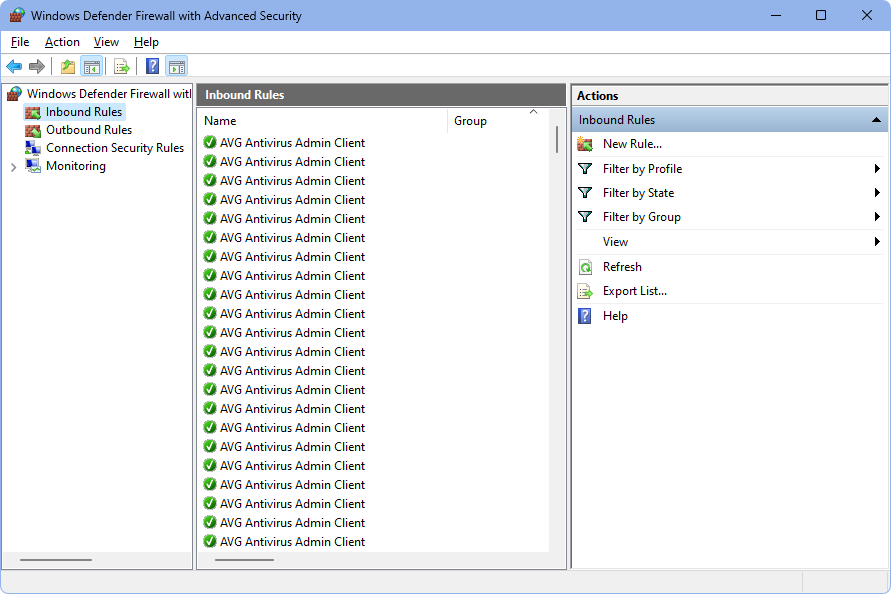The image size is (894, 596).
Task: Click the Forward arrow toolbar icon
Action: click(x=37, y=67)
